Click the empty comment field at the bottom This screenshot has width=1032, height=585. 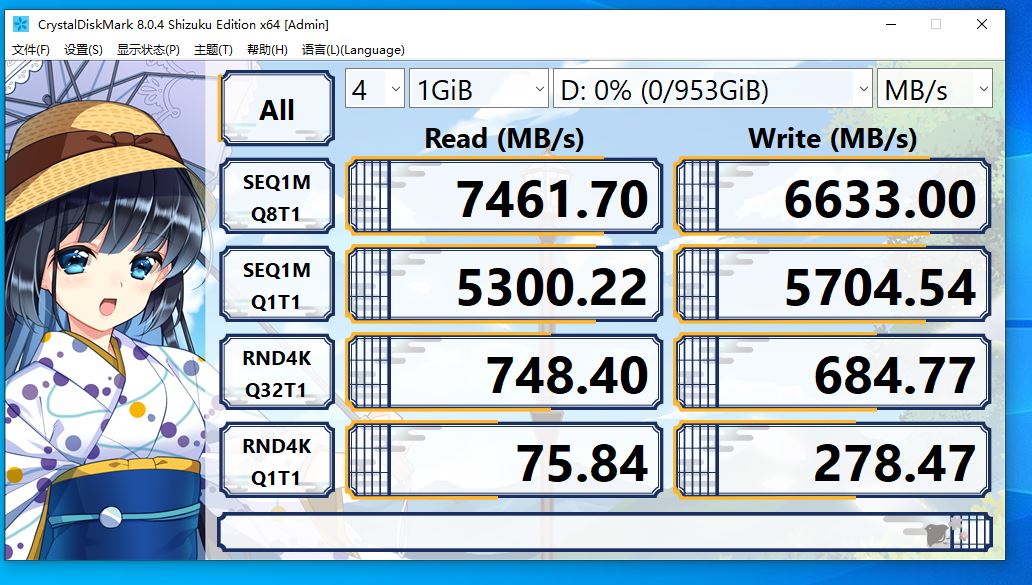pyautogui.click(x=604, y=532)
